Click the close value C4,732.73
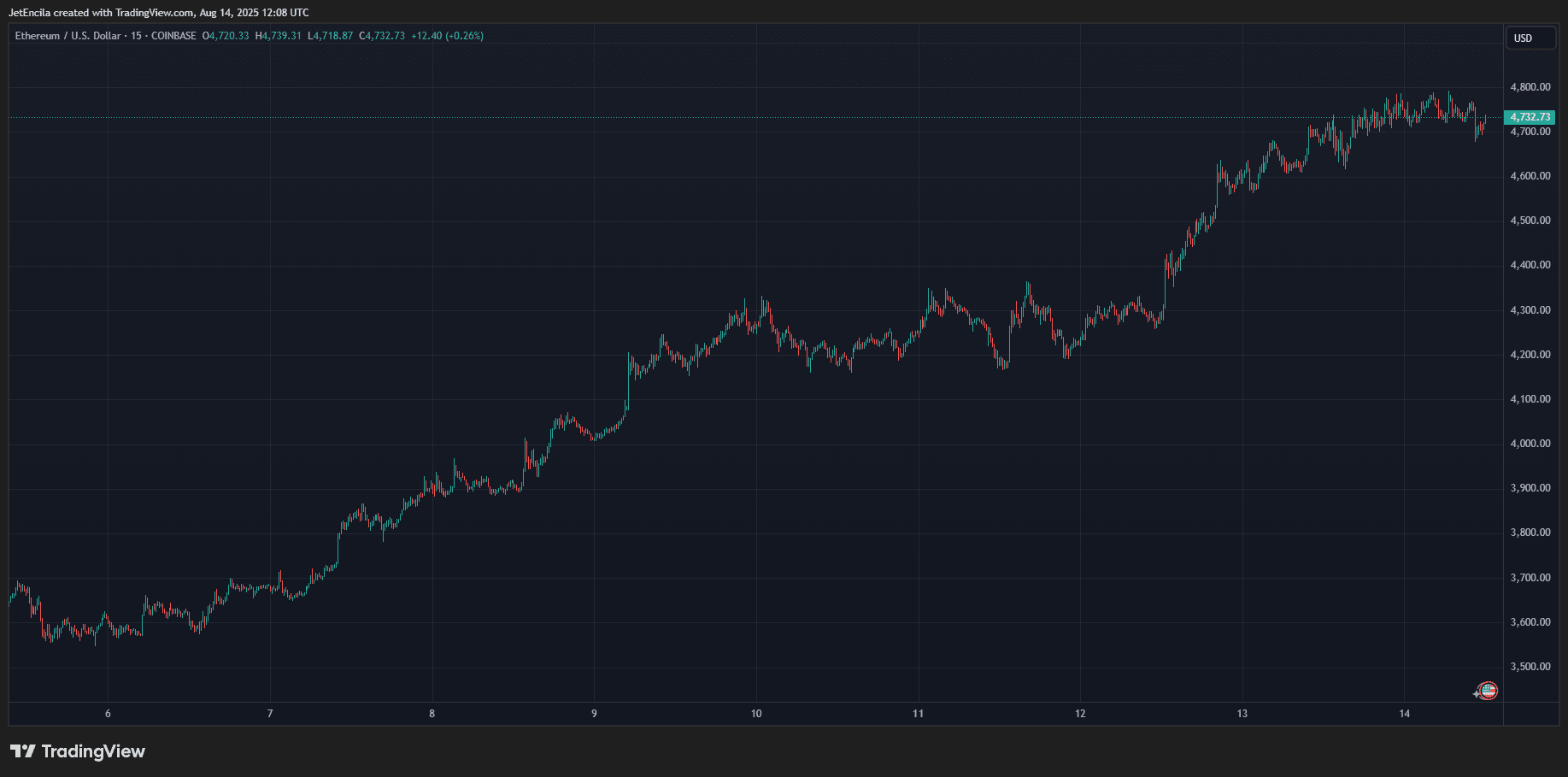The width and height of the screenshot is (1568, 777). [x=382, y=36]
